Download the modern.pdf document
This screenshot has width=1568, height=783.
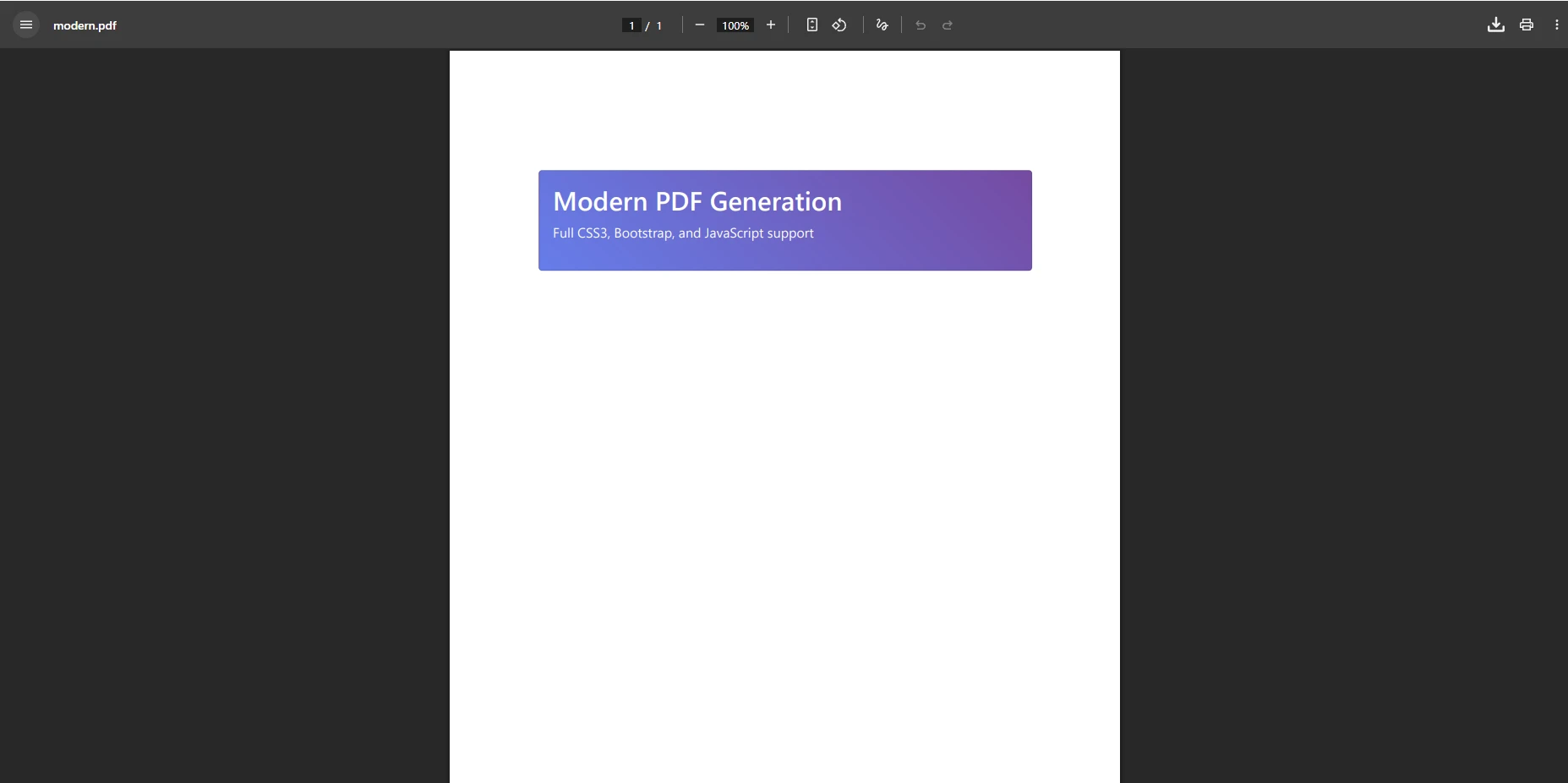[1494, 25]
